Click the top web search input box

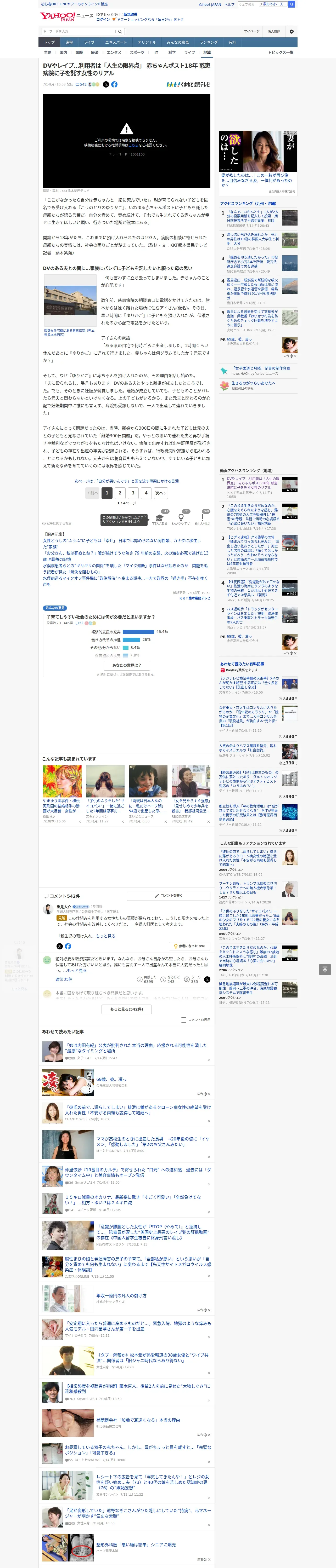click(248, 4)
